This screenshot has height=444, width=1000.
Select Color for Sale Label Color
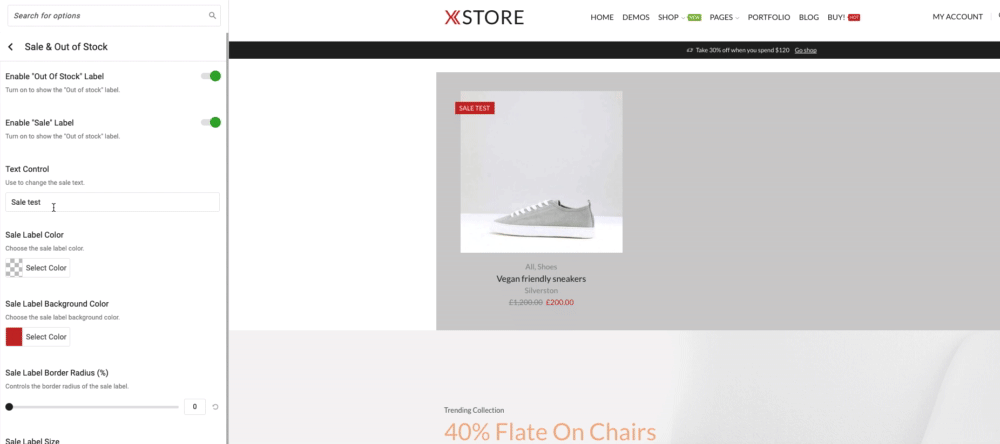tap(38, 268)
